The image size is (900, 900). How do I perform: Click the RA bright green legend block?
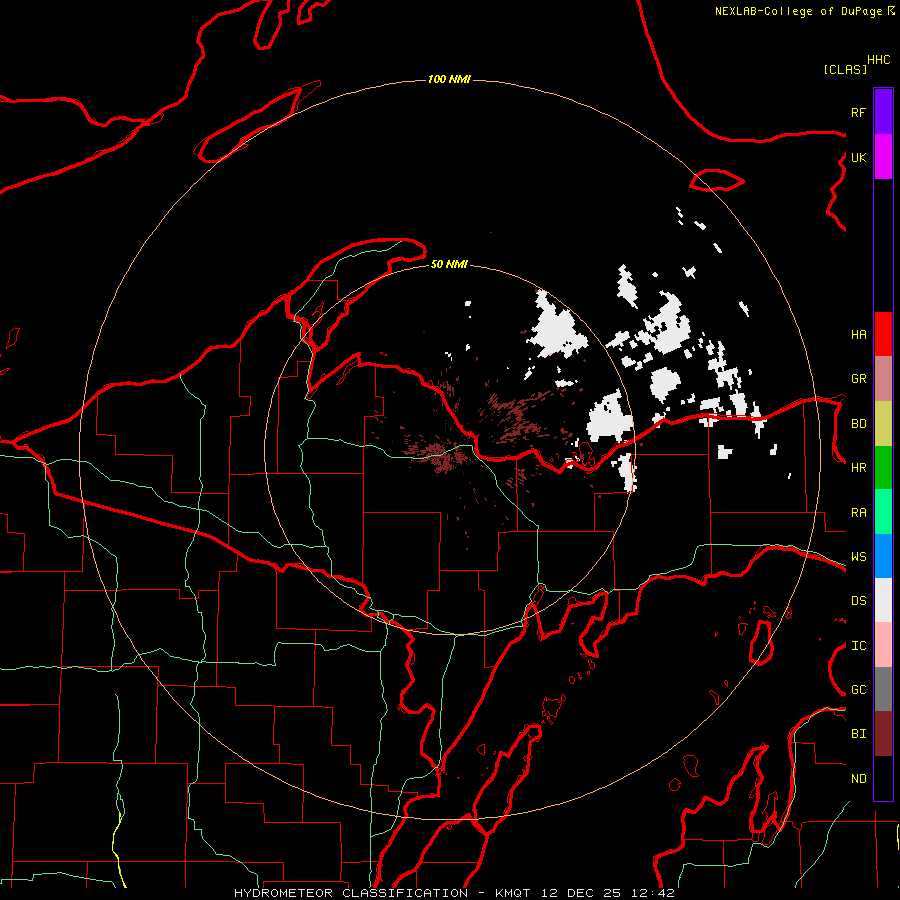click(883, 512)
